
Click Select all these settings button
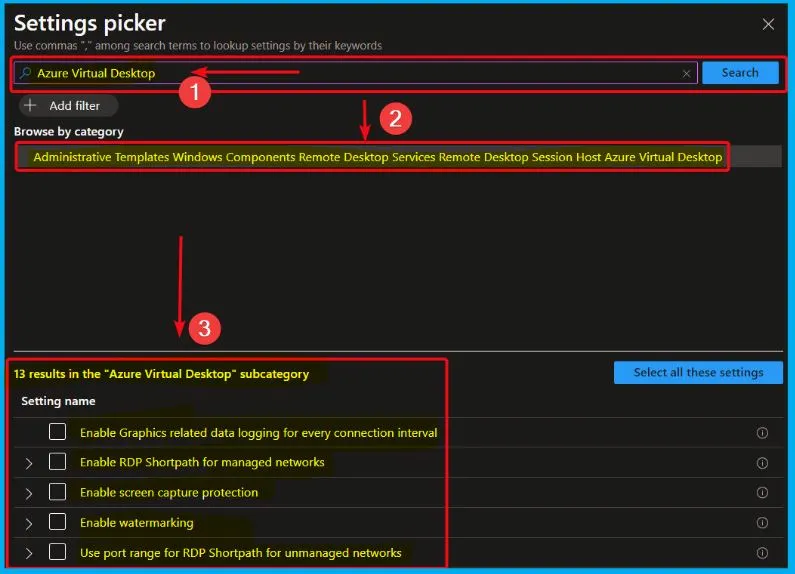[698, 372]
